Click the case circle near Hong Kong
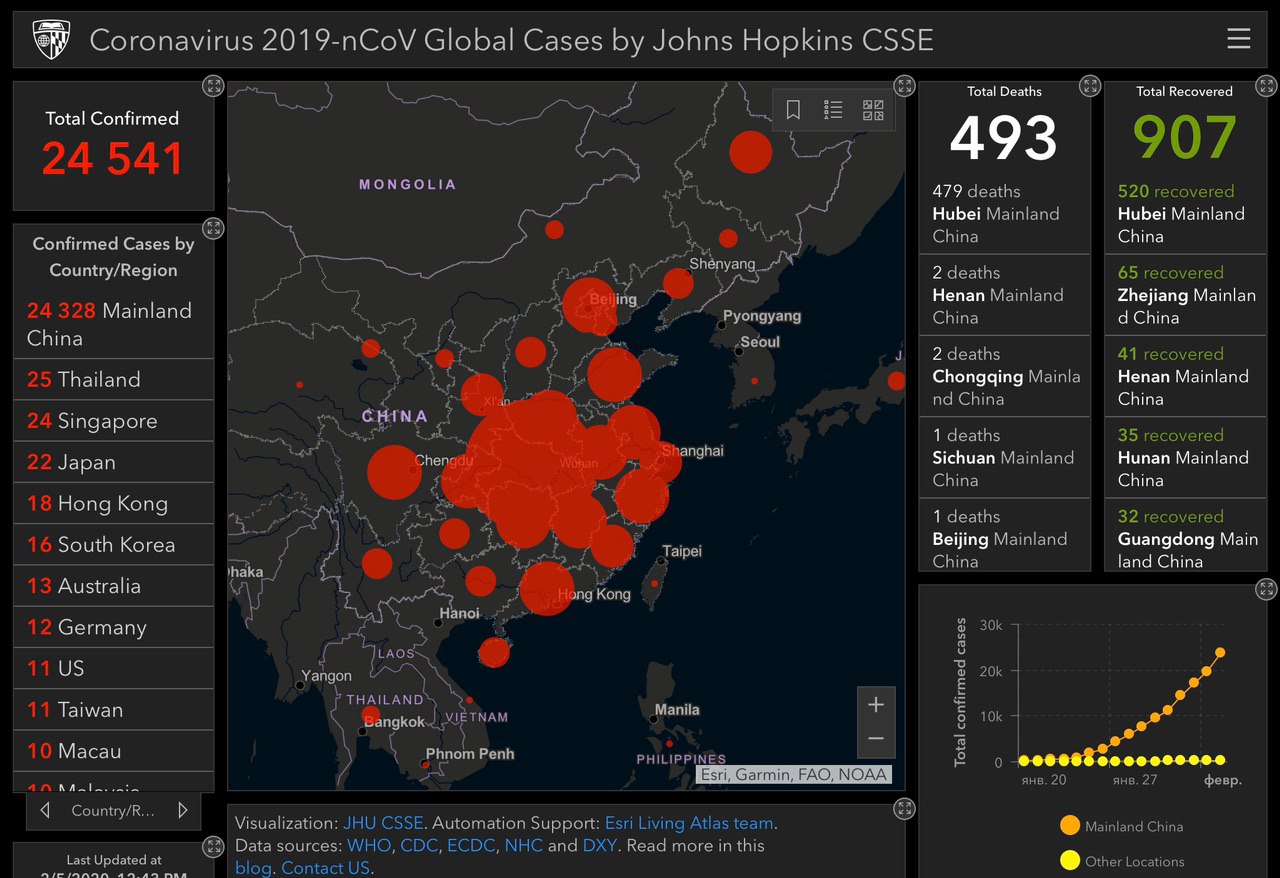This screenshot has height=878, width=1280. tap(547, 588)
